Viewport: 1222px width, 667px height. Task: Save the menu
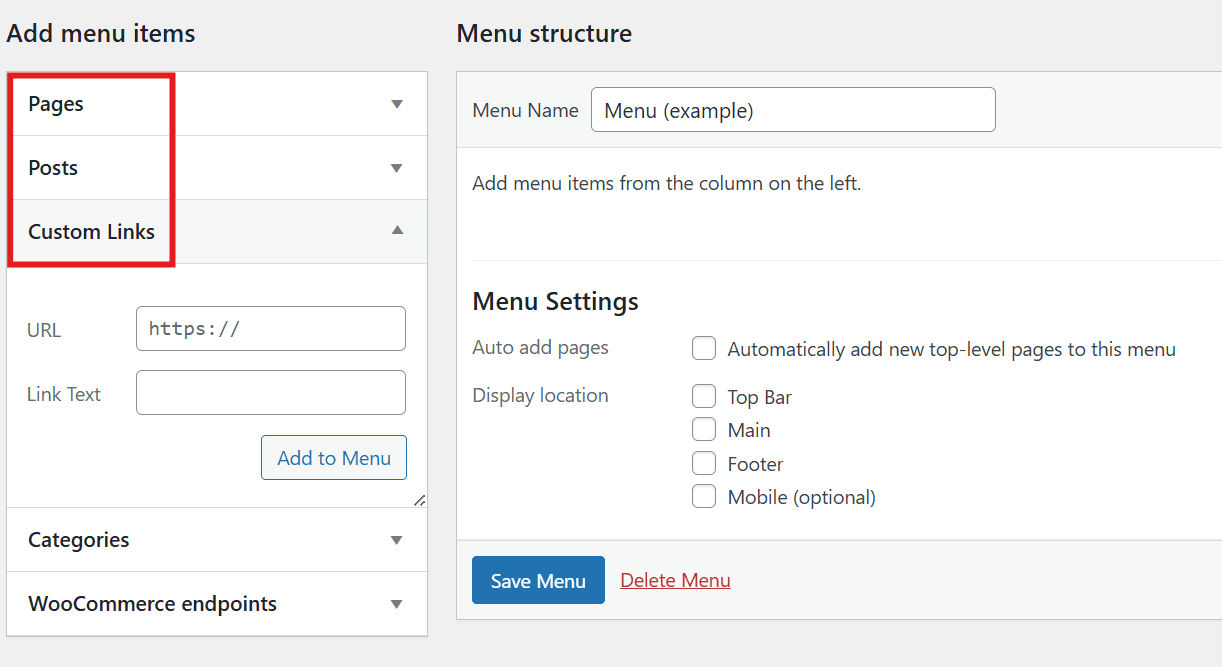click(x=538, y=580)
